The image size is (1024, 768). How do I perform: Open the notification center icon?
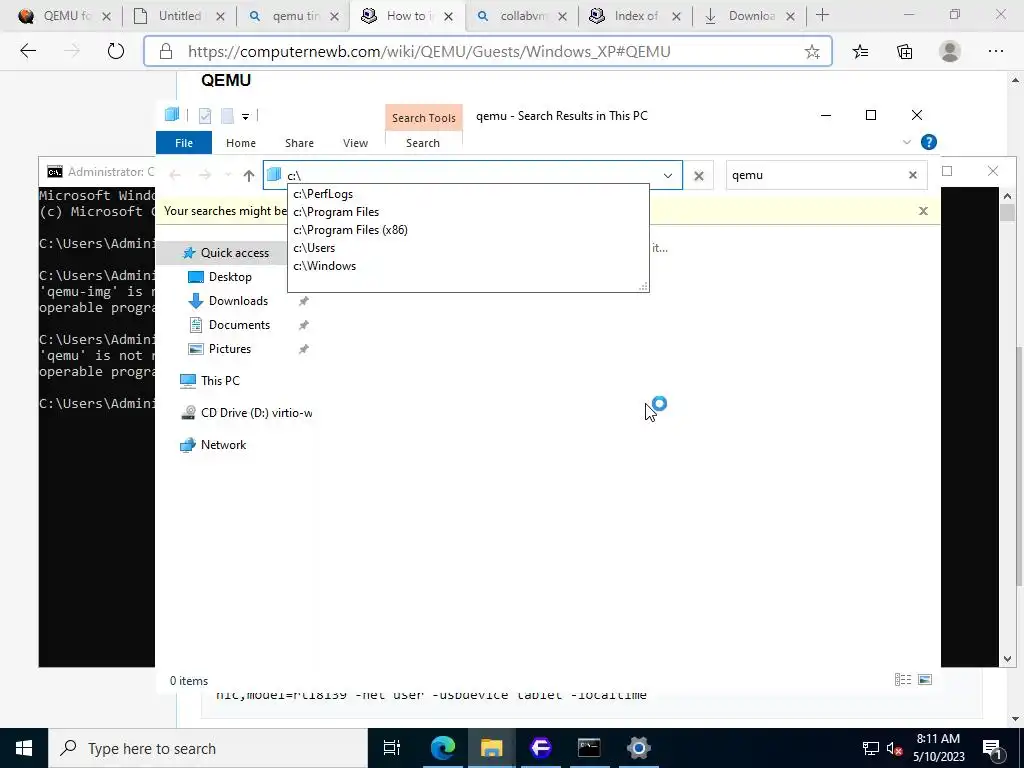pyautogui.click(x=993, y=749)
